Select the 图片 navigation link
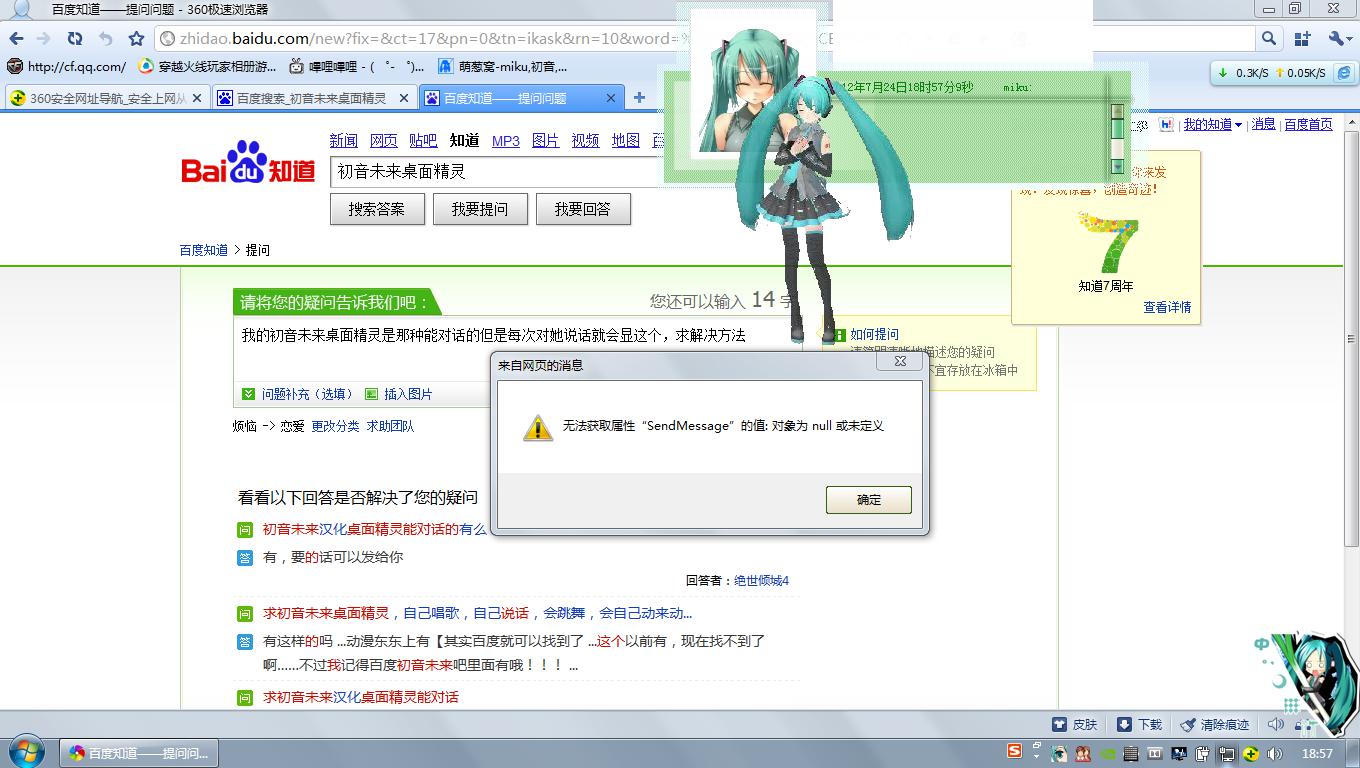 click(546, 141)
